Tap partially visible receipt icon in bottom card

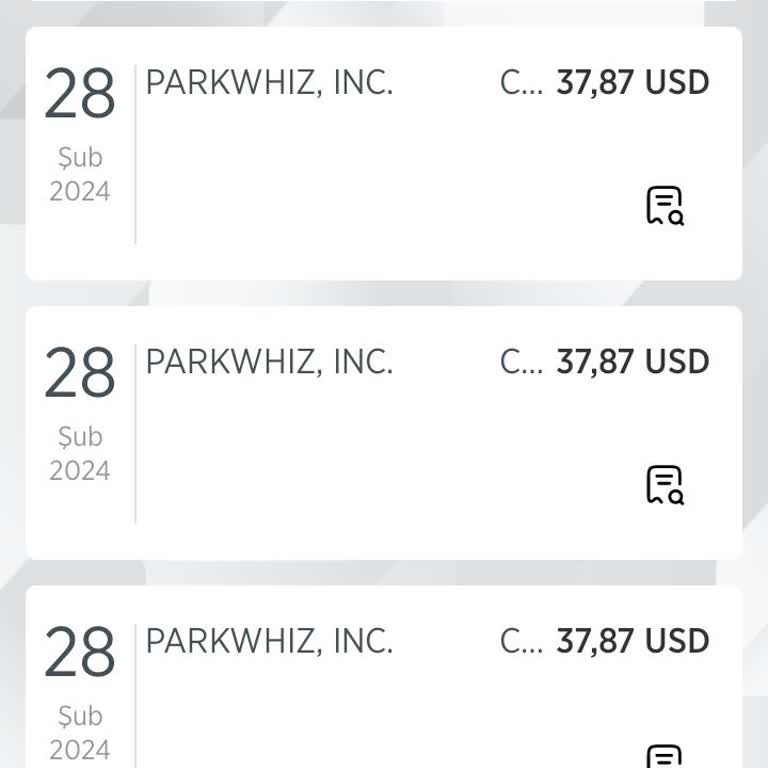[664, 757]
